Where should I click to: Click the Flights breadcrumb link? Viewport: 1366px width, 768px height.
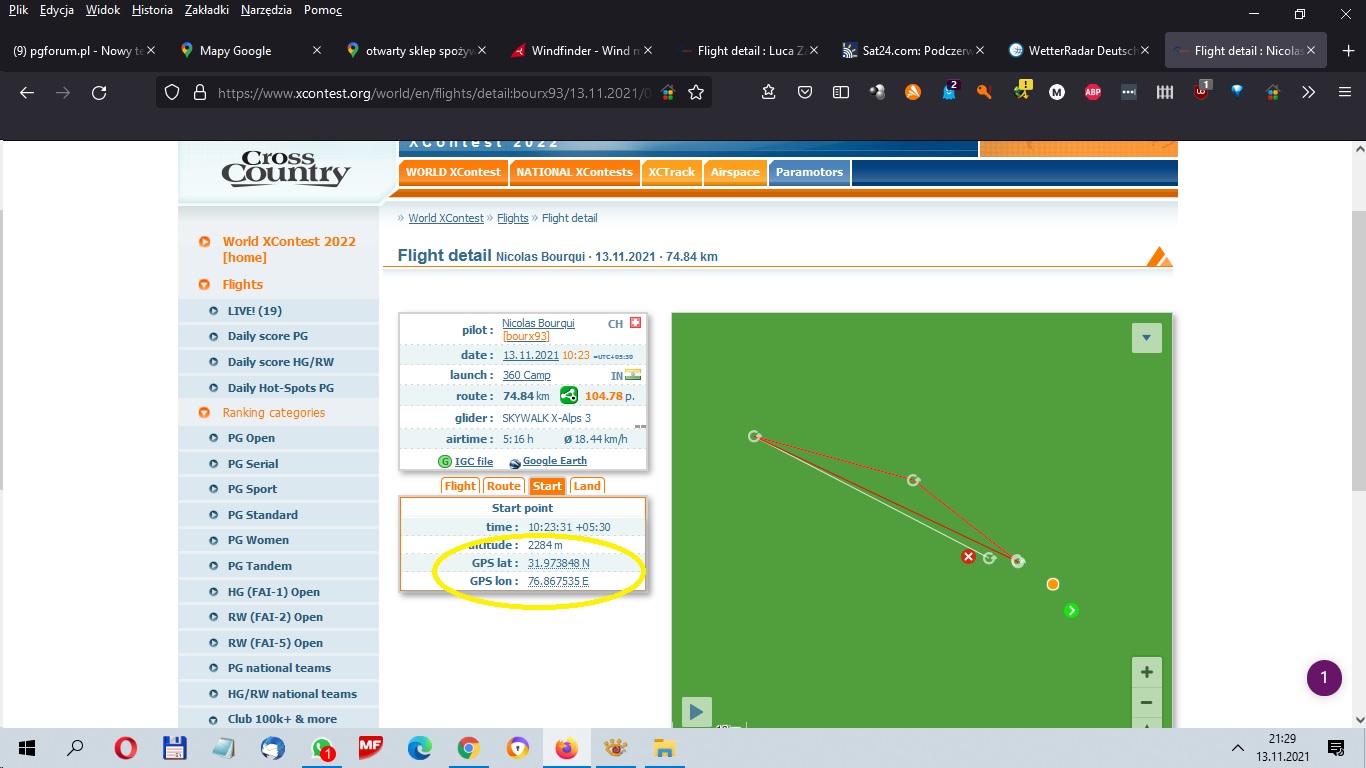(512, 218)
